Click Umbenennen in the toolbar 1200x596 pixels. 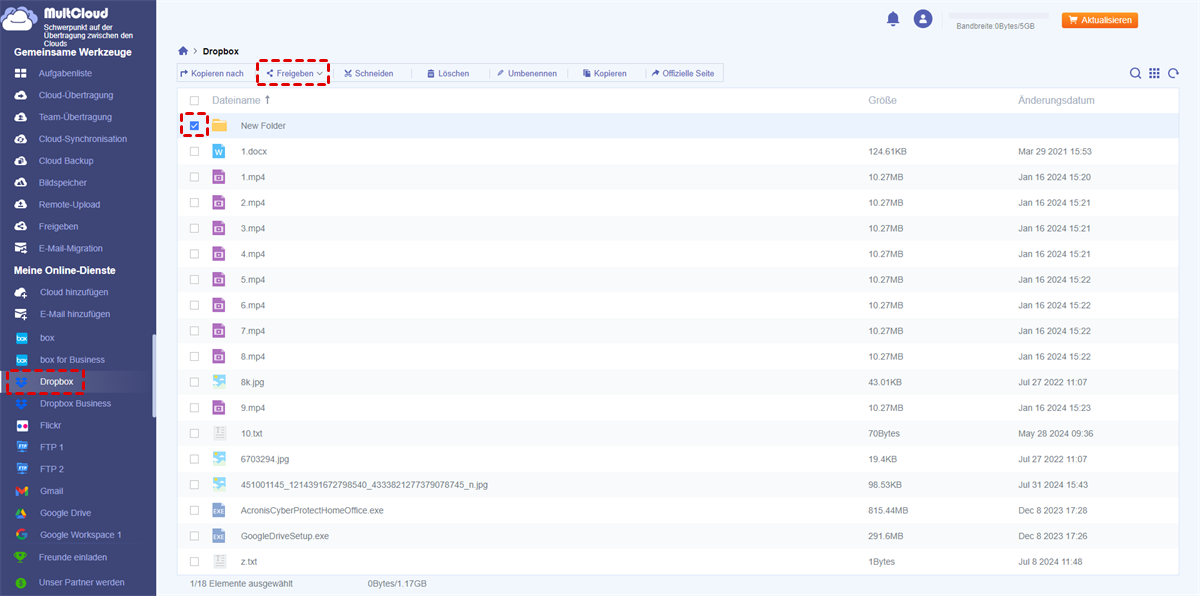(526, 73)
